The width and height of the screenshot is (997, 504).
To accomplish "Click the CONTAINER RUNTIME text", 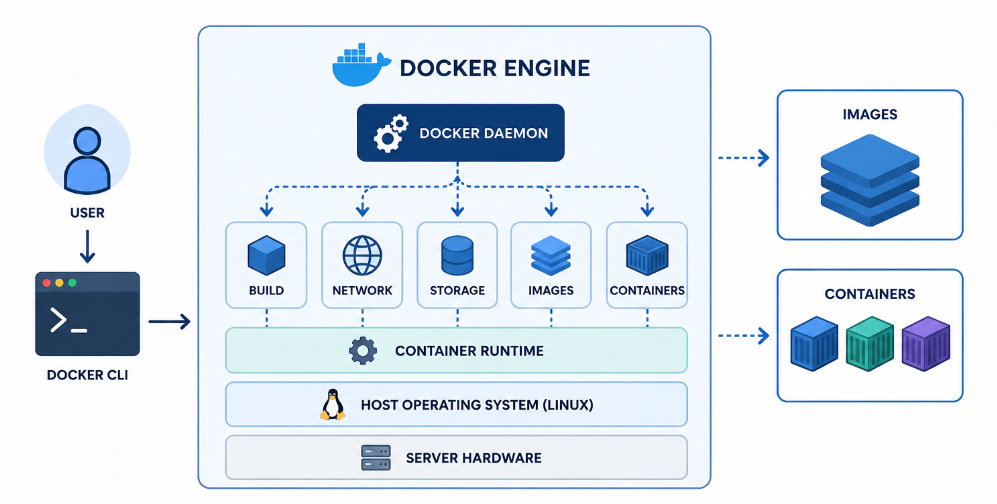I will point(469,351).
